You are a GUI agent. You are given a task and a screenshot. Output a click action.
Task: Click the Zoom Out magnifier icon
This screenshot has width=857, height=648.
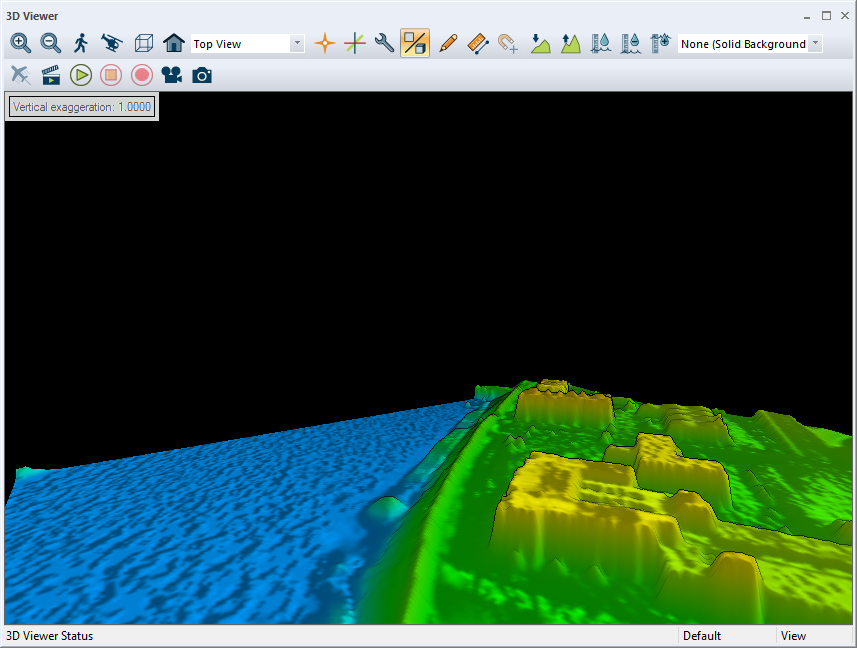[51, 43]
